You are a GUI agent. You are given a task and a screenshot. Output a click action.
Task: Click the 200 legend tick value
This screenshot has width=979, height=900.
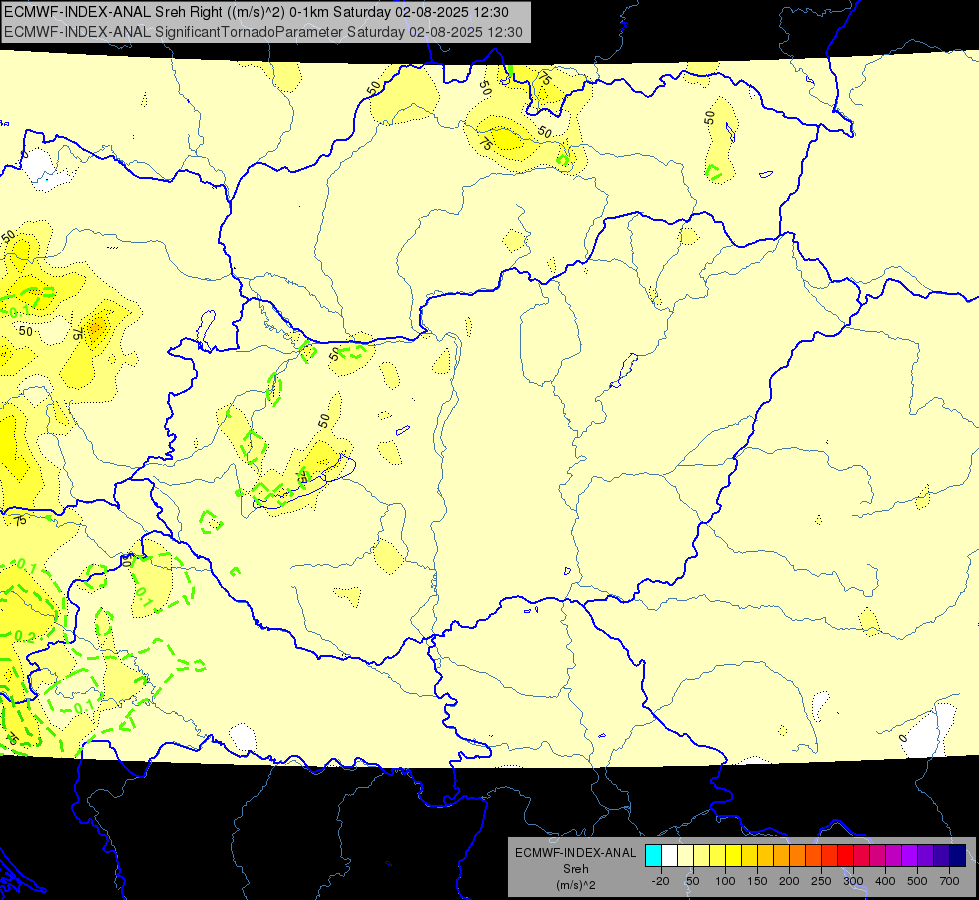click(x=789, y=881)
